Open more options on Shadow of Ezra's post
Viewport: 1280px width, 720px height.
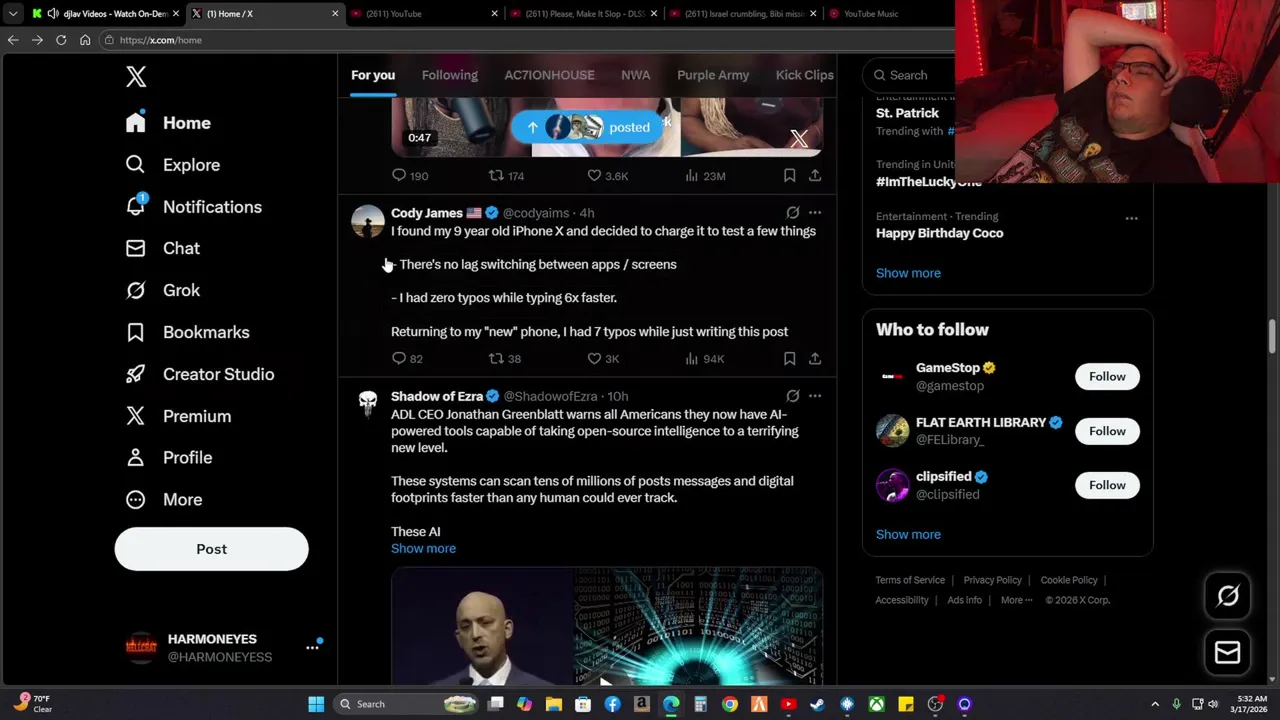pyautogui.click(x=815, y=396)
